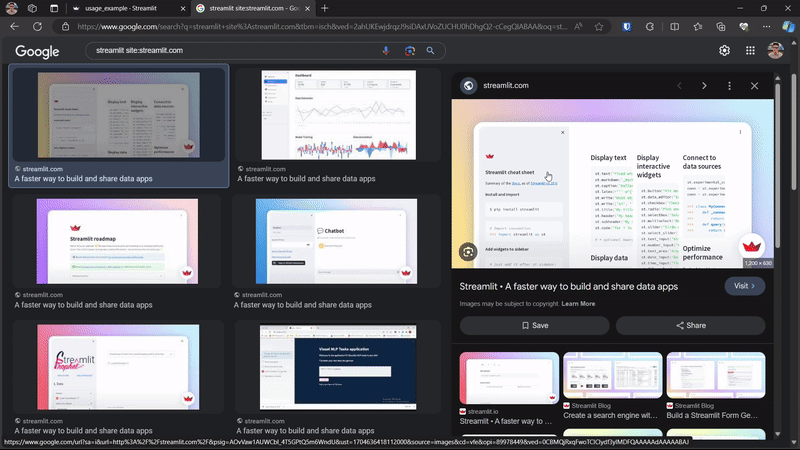800x450 pixels.
Task: Open Google Lens image search
Action: tap(409, 50)
